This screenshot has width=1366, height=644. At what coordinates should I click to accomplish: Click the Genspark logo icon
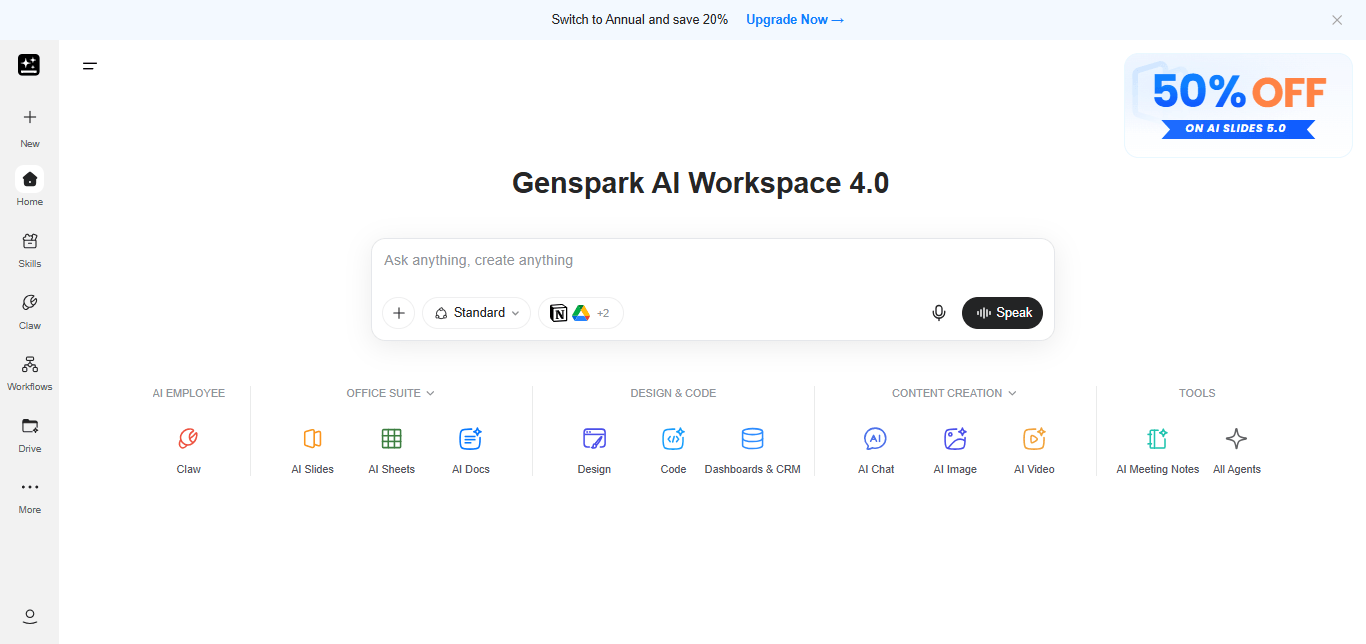coord(29,65)
